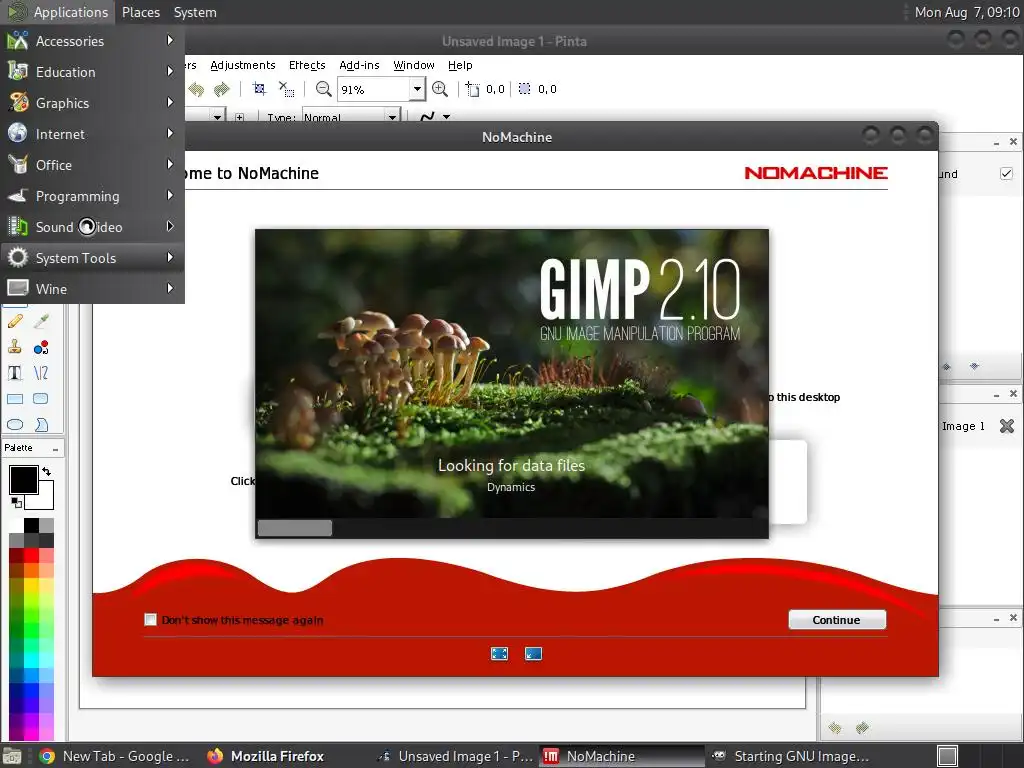This screenshot has height=768, width=1024.
Task: Click history undo icon in bottom-right panel
Action: click(x=835, y=728)
